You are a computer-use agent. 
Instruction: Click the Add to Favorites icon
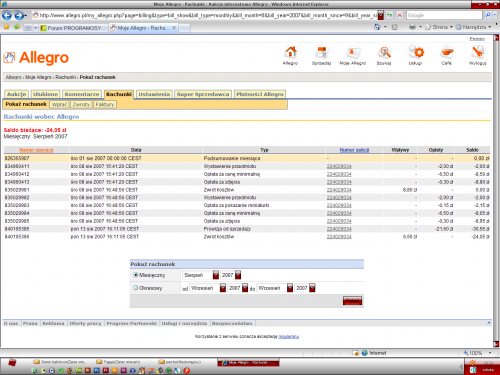coord(17,27)
